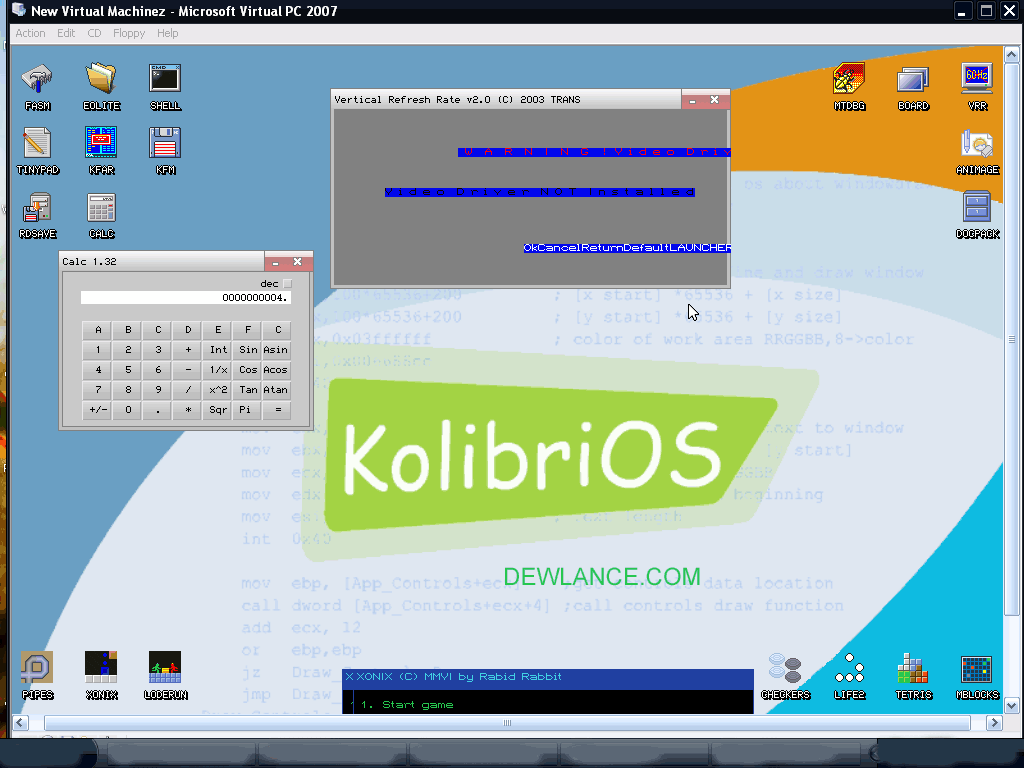Screen dimensions: 1024x768
Task: Click the horizontal scrollbar right arrow
Action: coord(994,722)
